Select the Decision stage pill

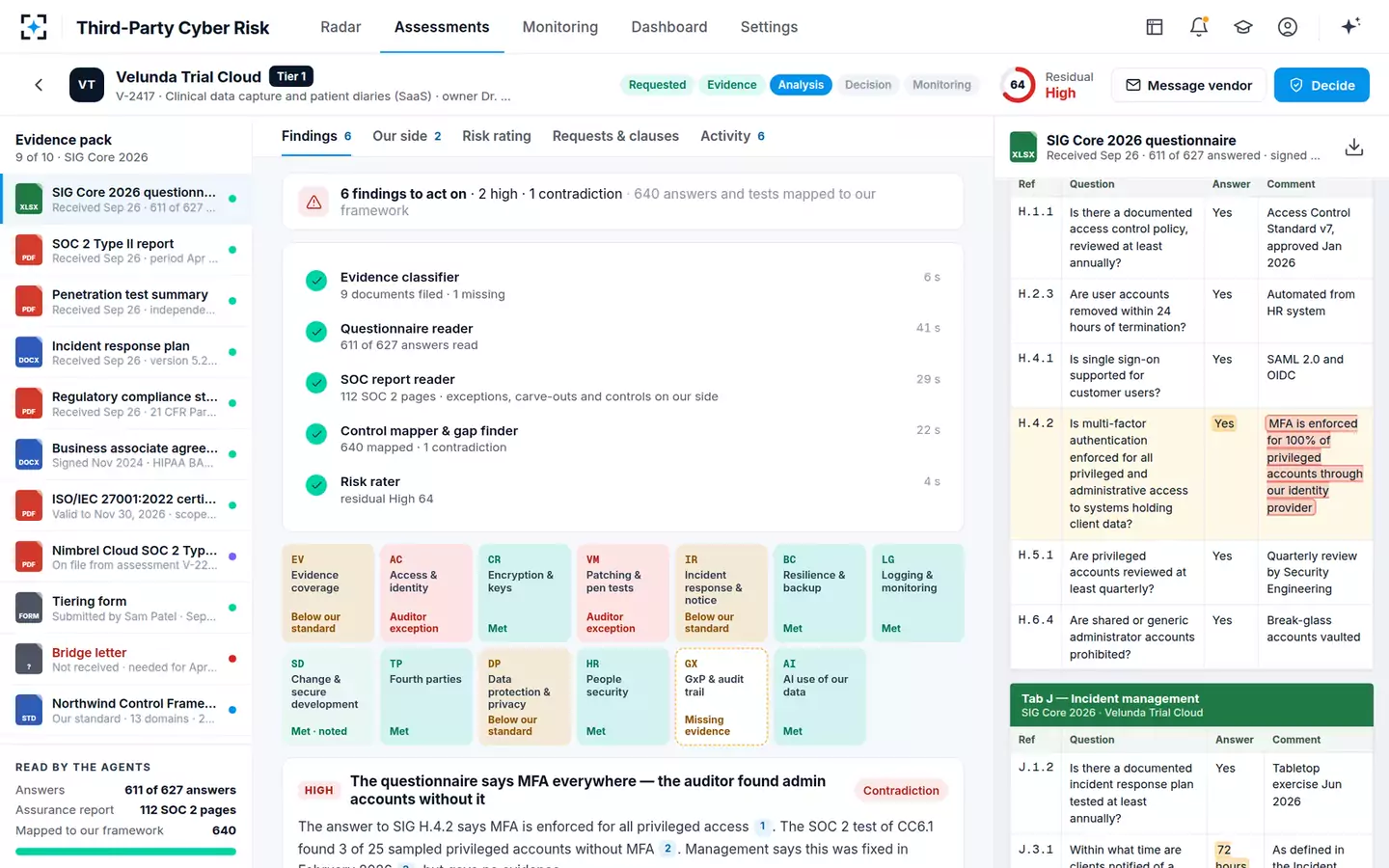pos(868,85)
